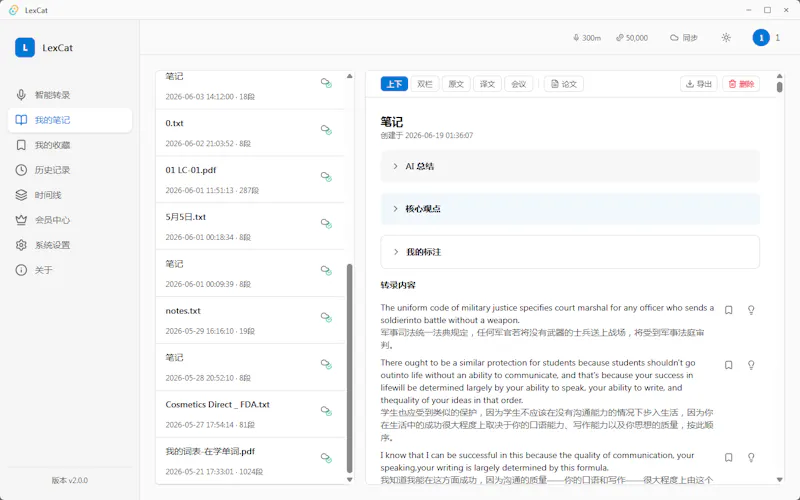Image resolution: width=800 pixels, height=500 pixels.
Task: Click the username 1 beside the avatar
Action: coord(778,38)
